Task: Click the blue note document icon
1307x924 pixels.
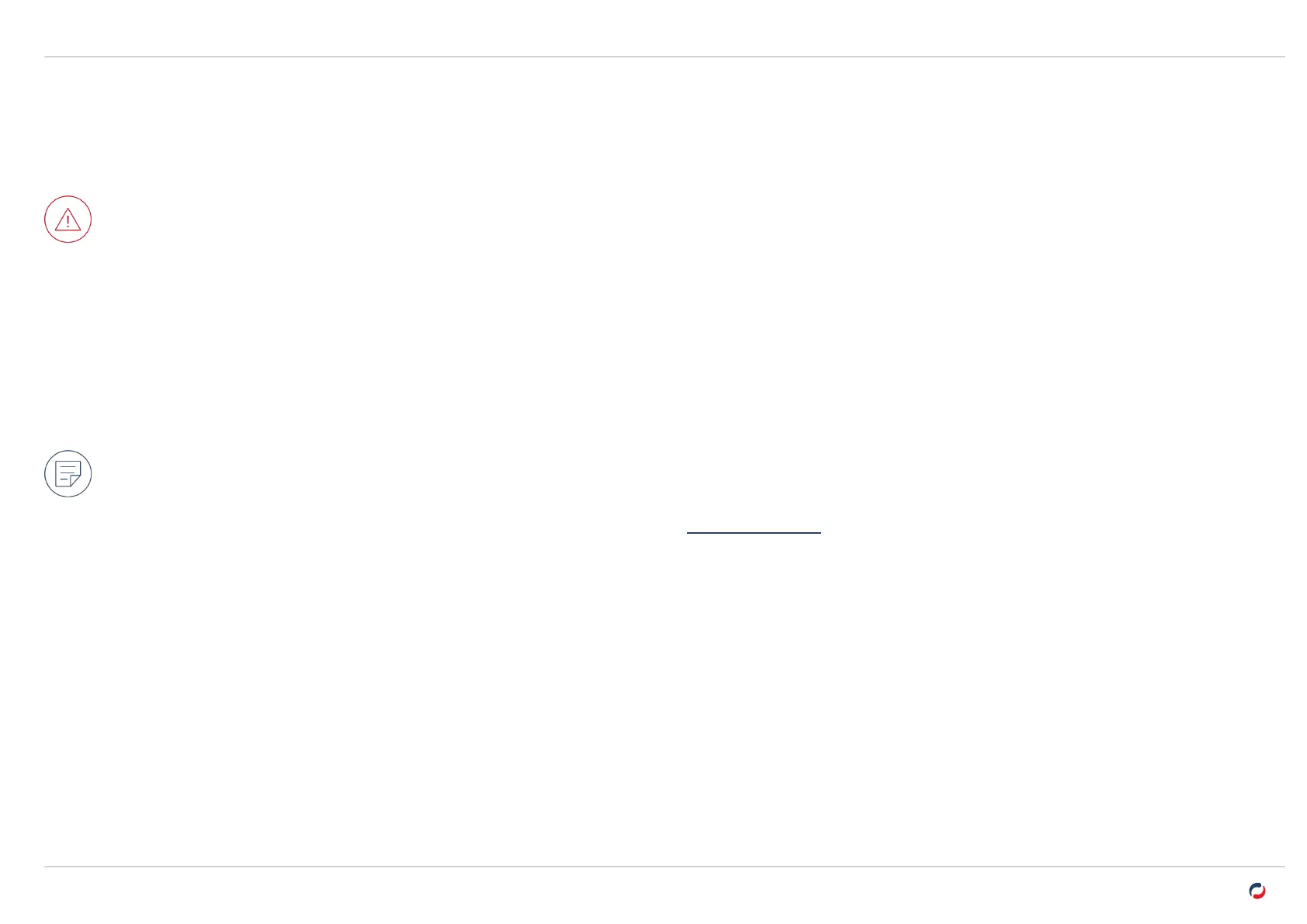Action: click(x=68, y=473)
